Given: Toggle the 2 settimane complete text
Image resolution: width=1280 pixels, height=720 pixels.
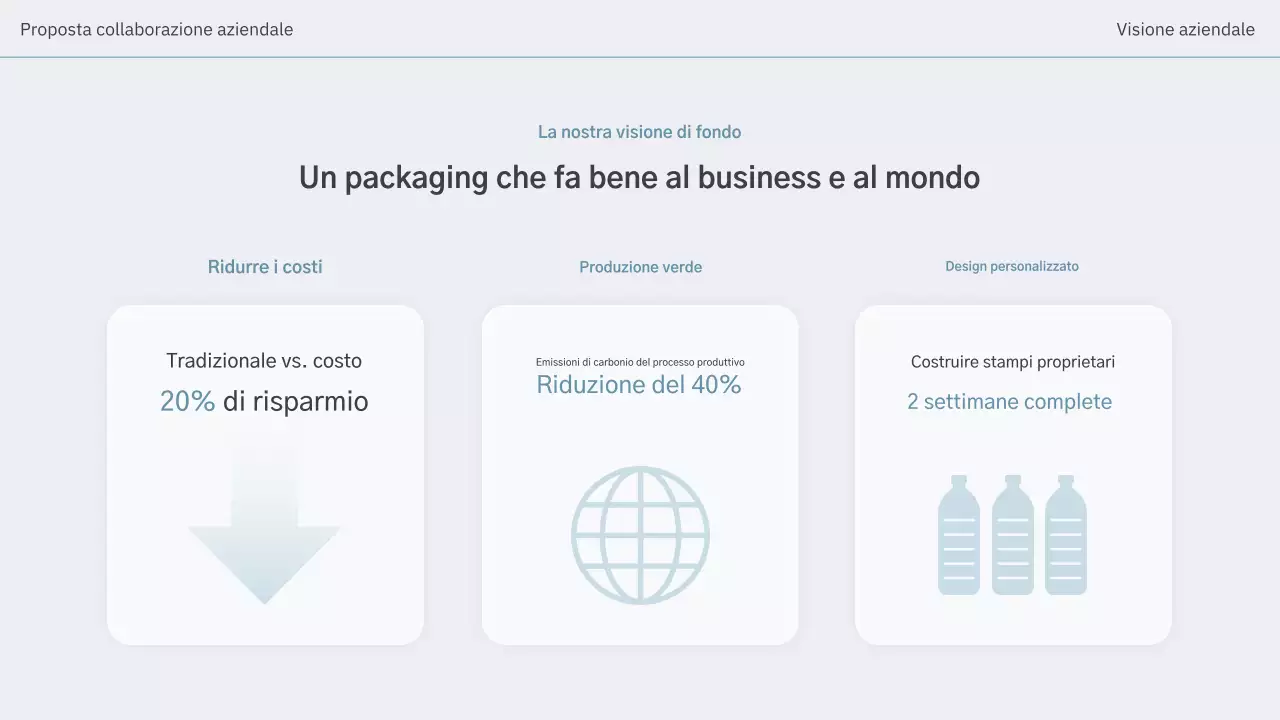Looking at the screenshot, I should pyautogui.click(x=1009, y=401).
